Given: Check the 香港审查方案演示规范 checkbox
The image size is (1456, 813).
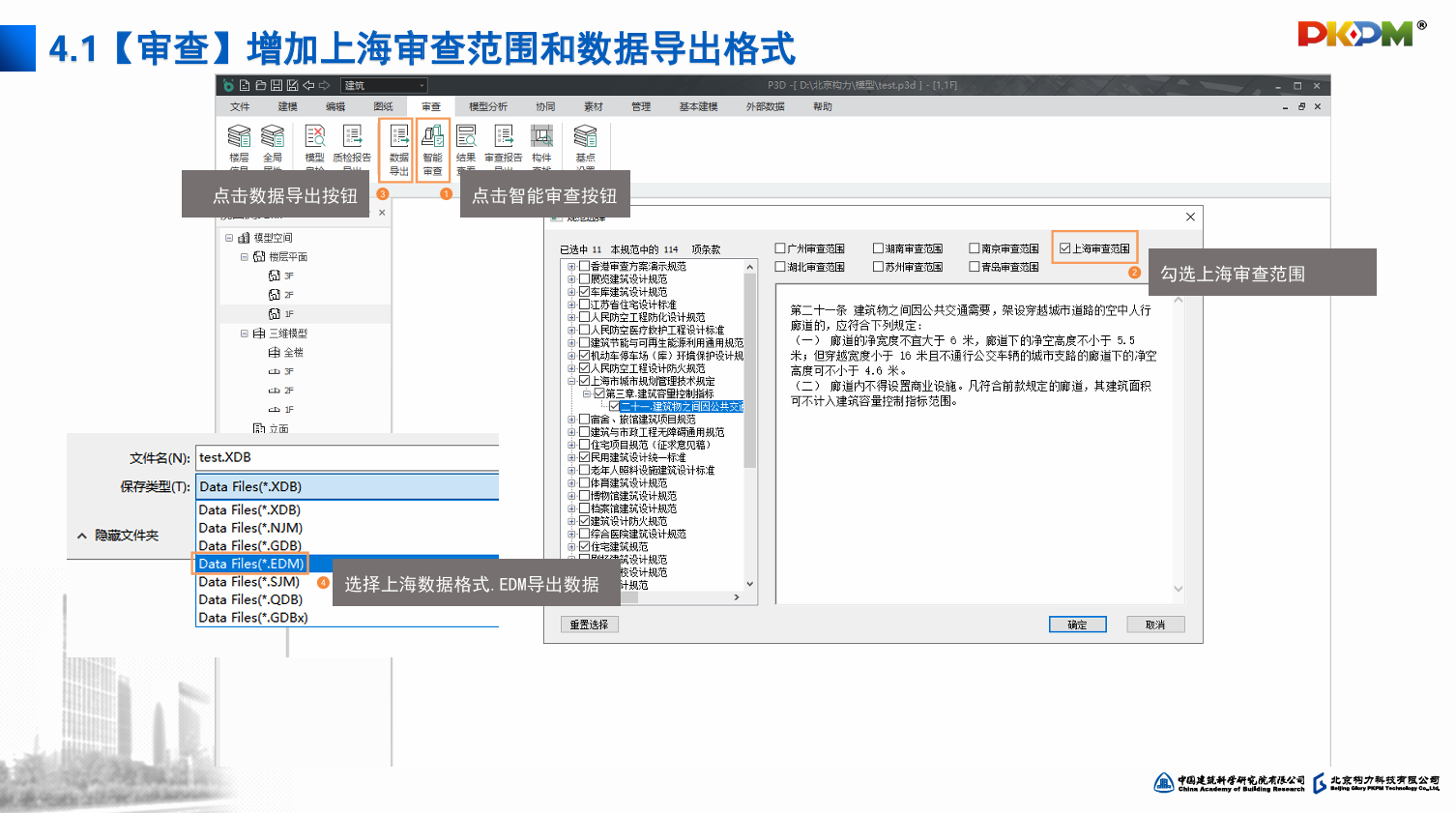Looking at the screenshot, I should (x=584, y=266).
